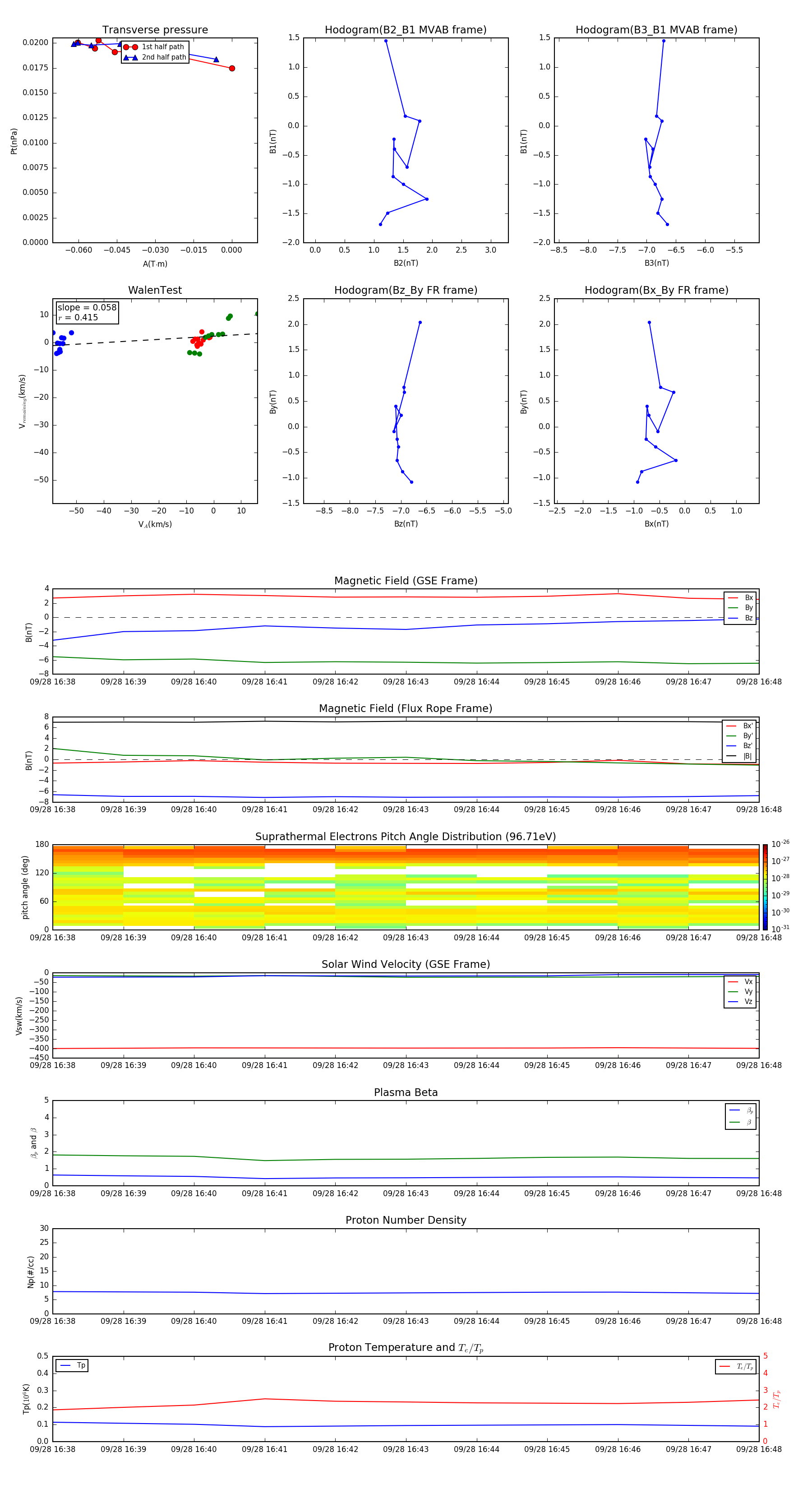Click the Tp legend in the Proton Temperature plot
The height and width of the screenshot is (1489, 812).
72,1365
